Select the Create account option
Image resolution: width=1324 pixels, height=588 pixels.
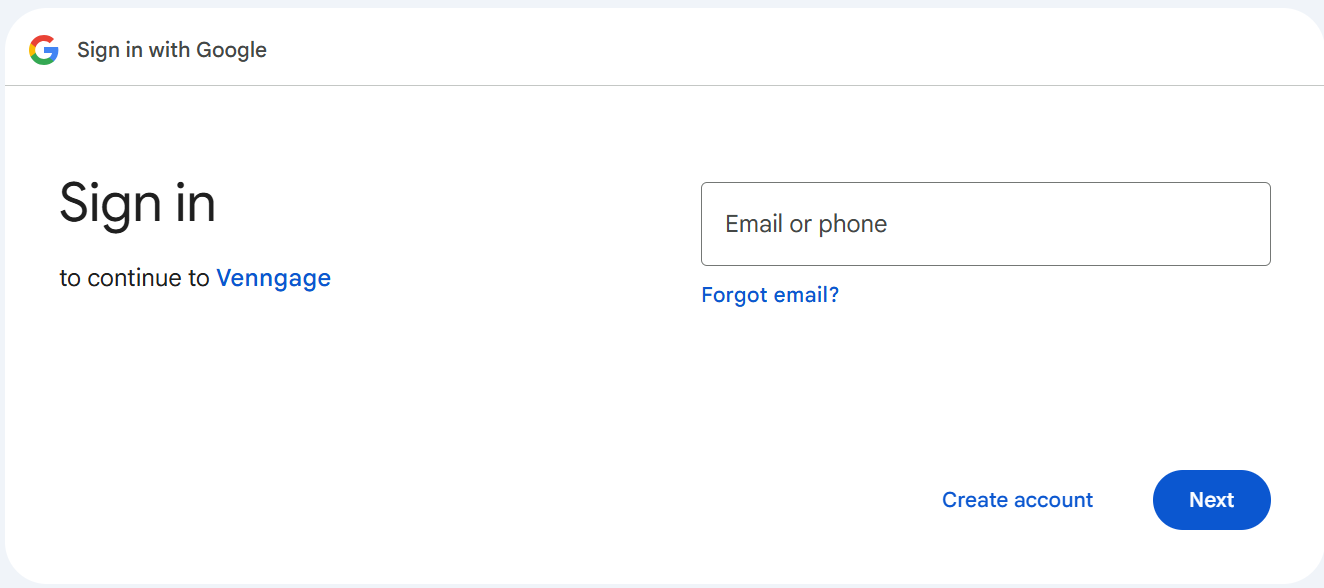(1017, 500)
